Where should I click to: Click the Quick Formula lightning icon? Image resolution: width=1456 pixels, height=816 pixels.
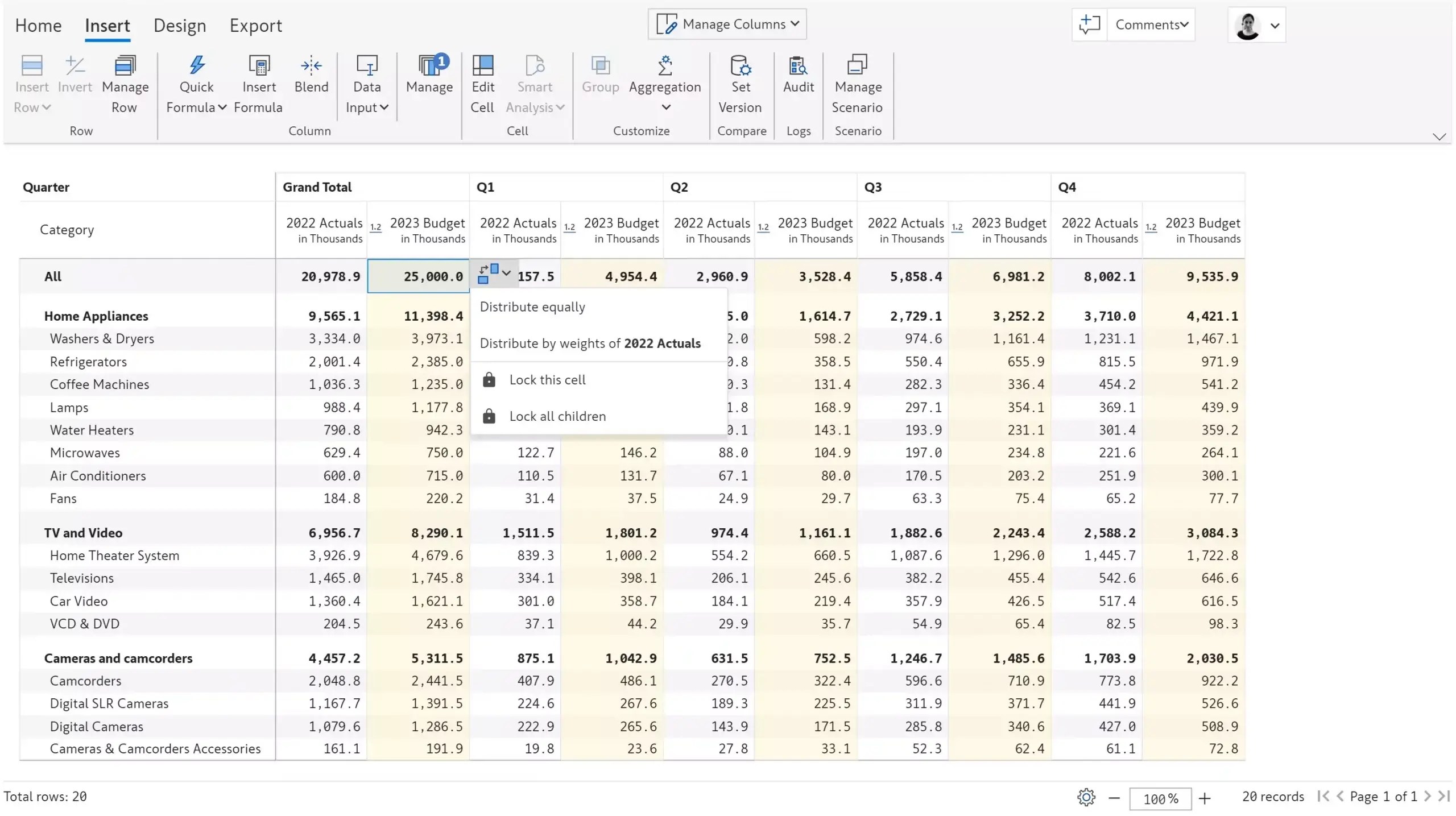click(197, 66)
